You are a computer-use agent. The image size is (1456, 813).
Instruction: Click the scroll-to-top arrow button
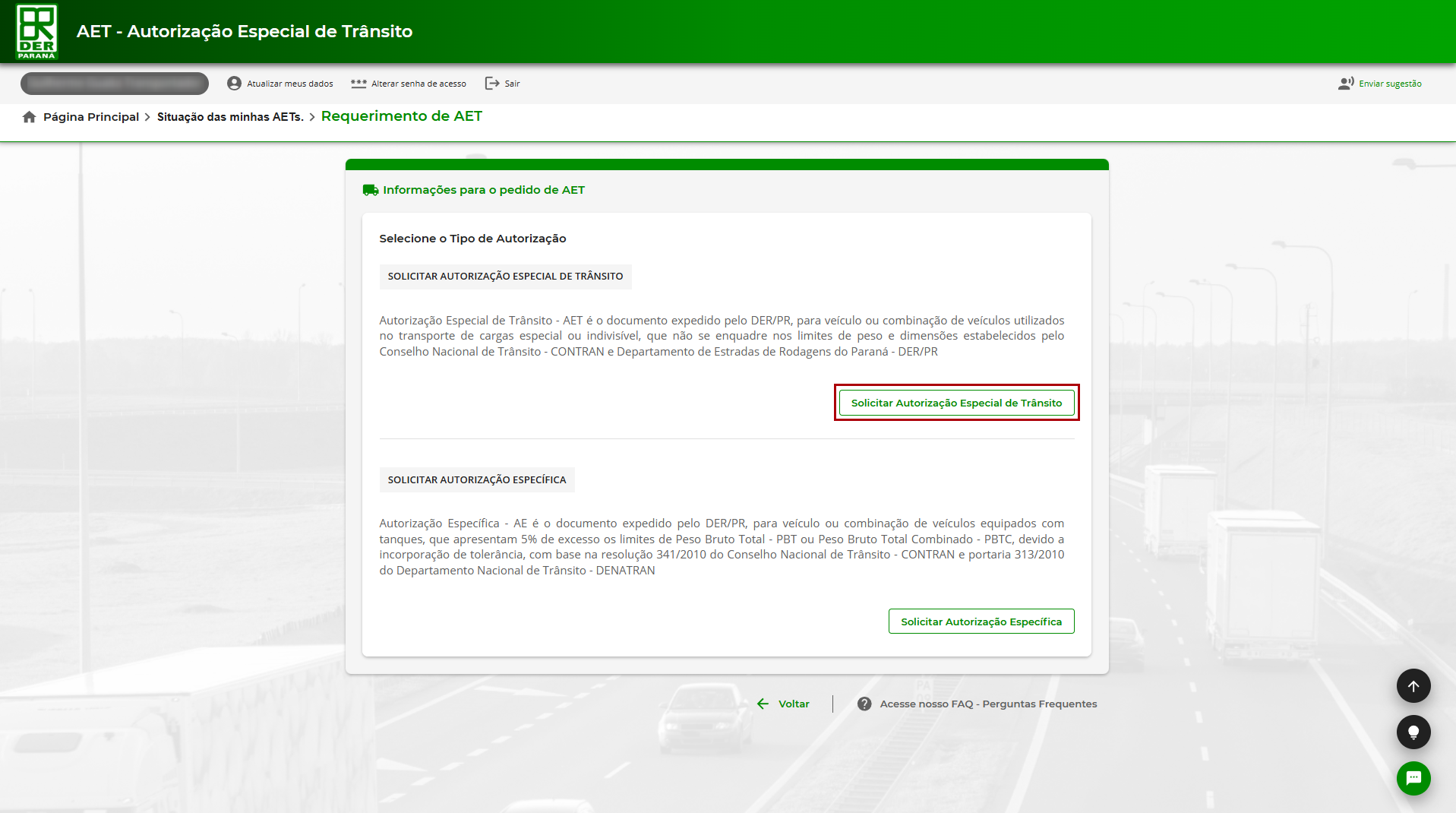point(1413,686)
